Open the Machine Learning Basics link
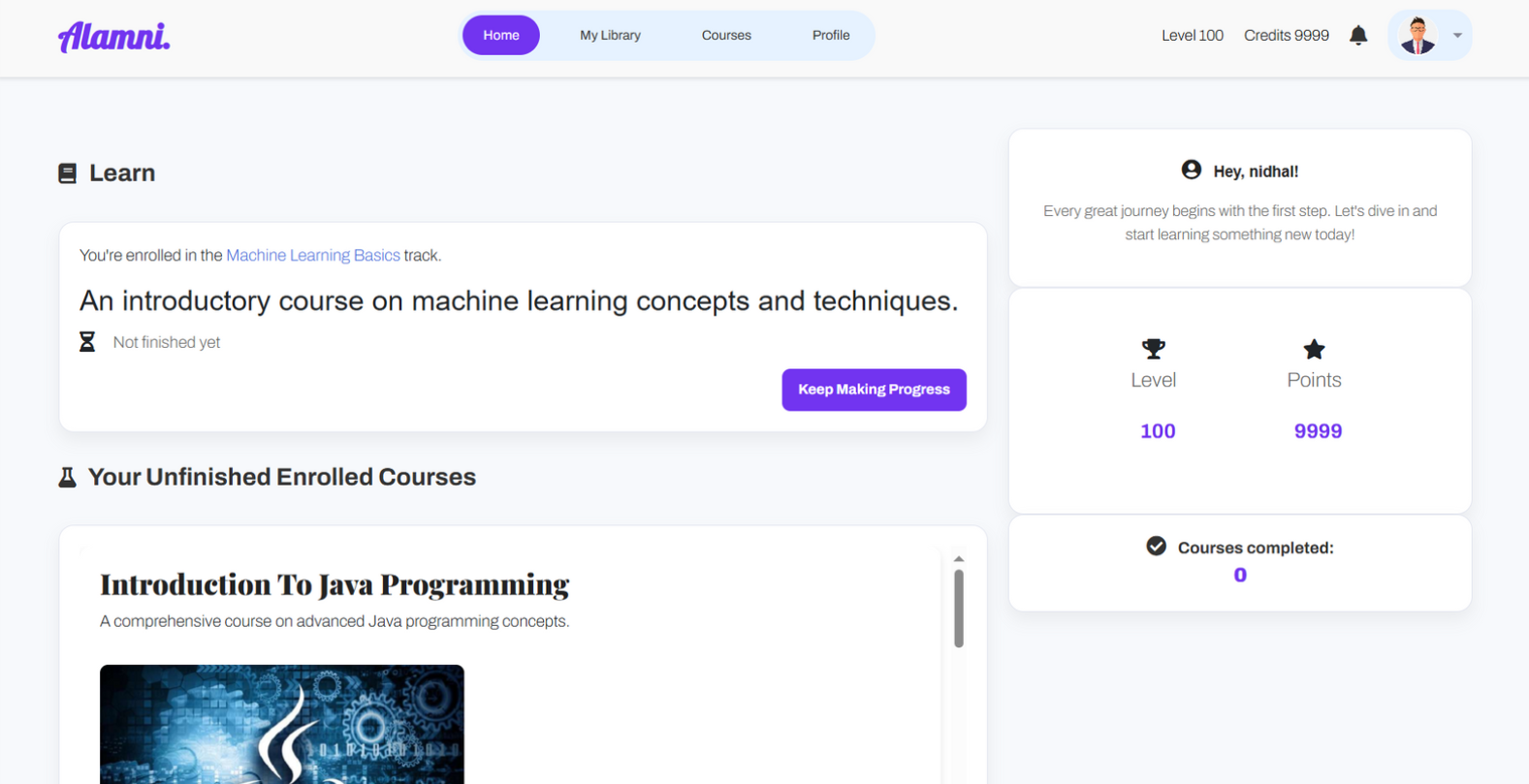 [x=312, y=256]
